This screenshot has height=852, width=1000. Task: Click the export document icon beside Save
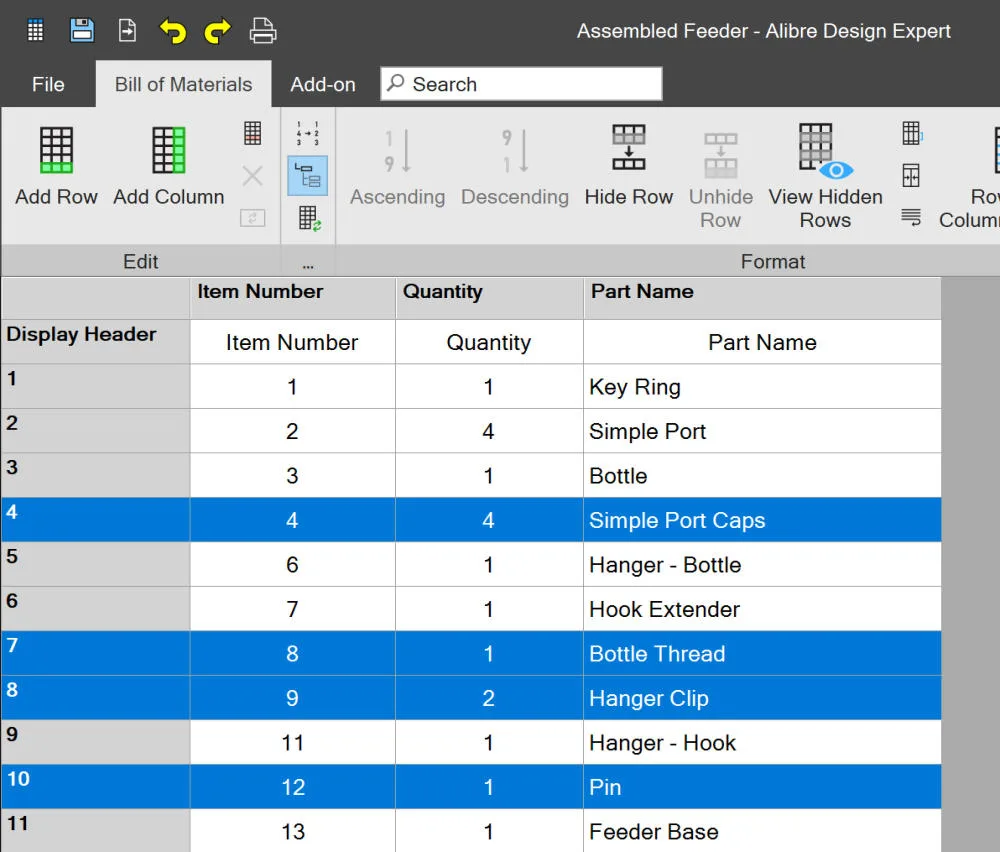[128, 30]
